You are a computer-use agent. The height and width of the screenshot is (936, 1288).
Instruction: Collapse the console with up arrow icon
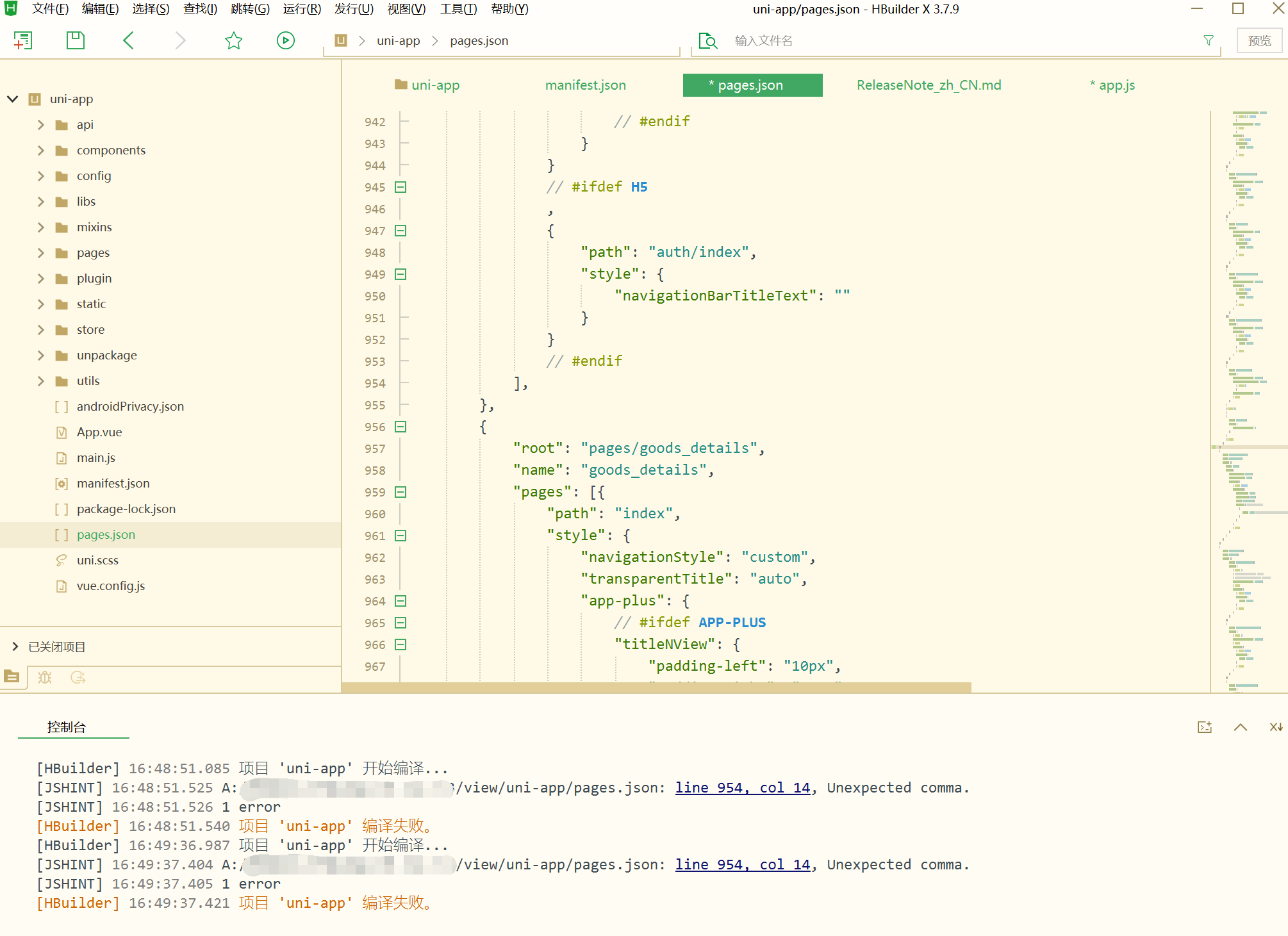pos(1241,727)
